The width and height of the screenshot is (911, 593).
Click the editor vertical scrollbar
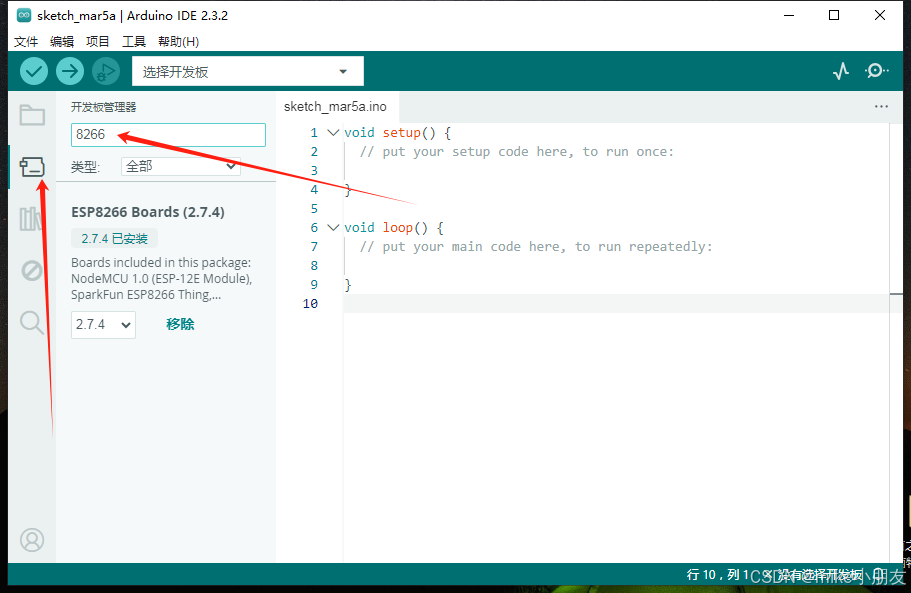point(896,343)
